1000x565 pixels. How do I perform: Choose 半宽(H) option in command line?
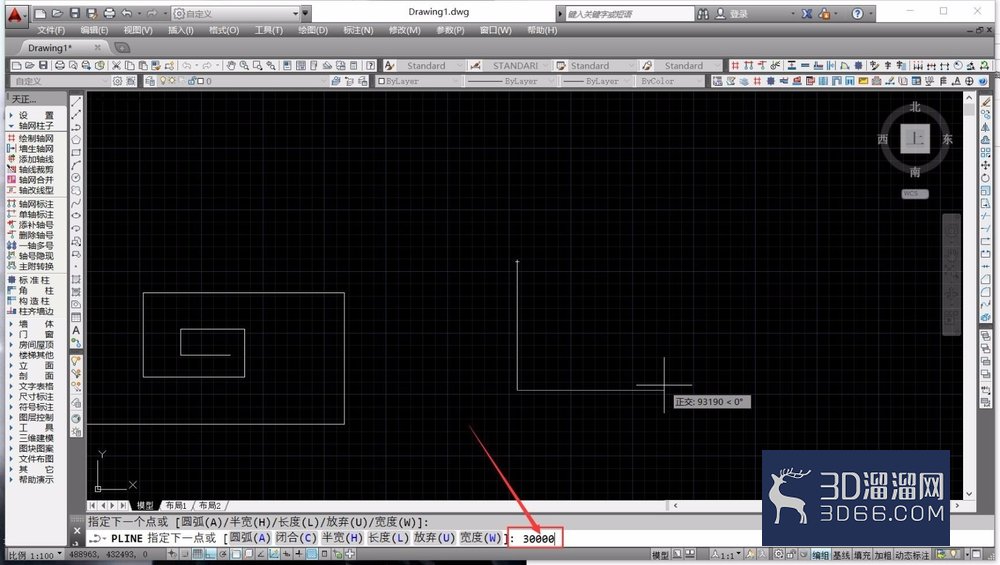tap(342, 538)
